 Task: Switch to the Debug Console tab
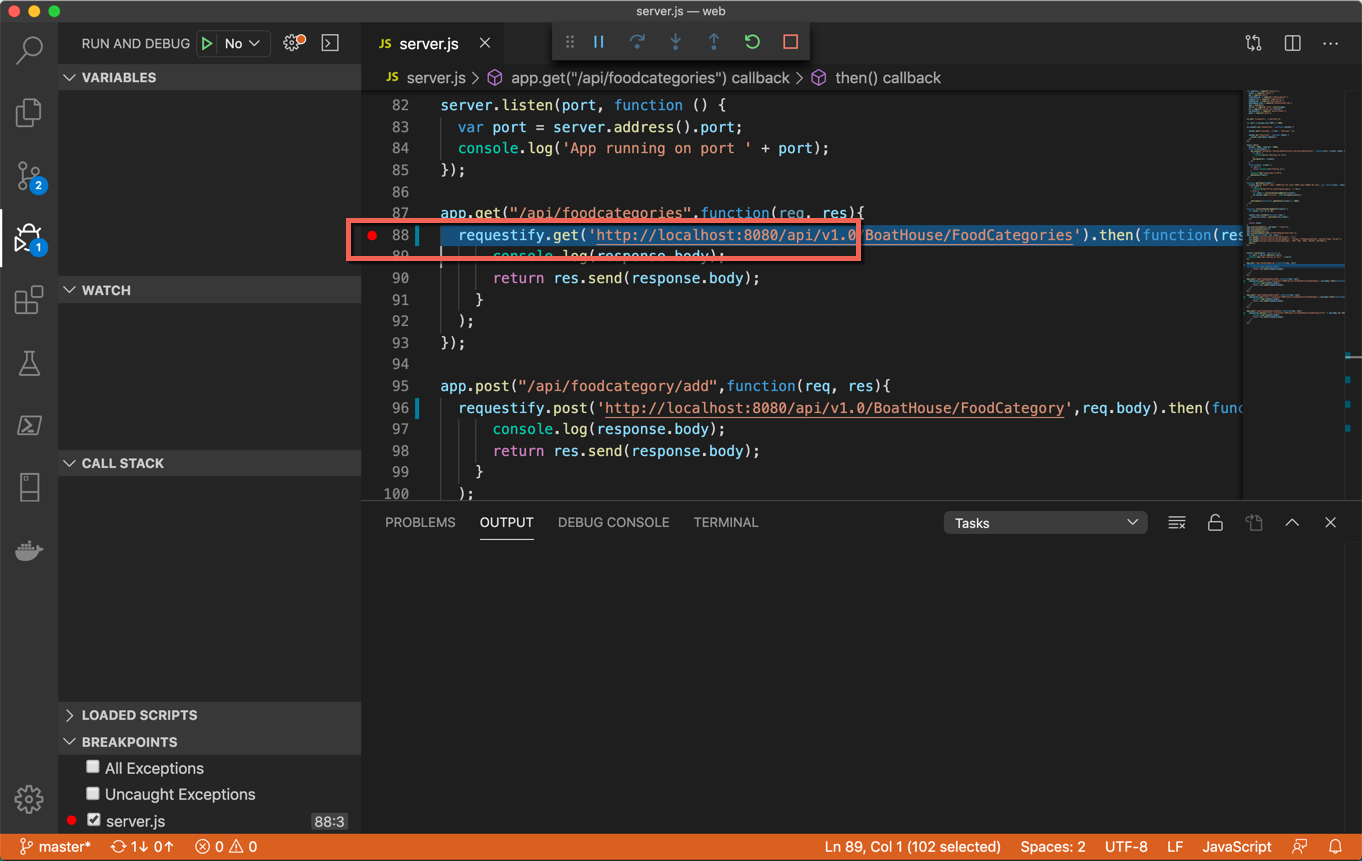(x=613, y=522)
